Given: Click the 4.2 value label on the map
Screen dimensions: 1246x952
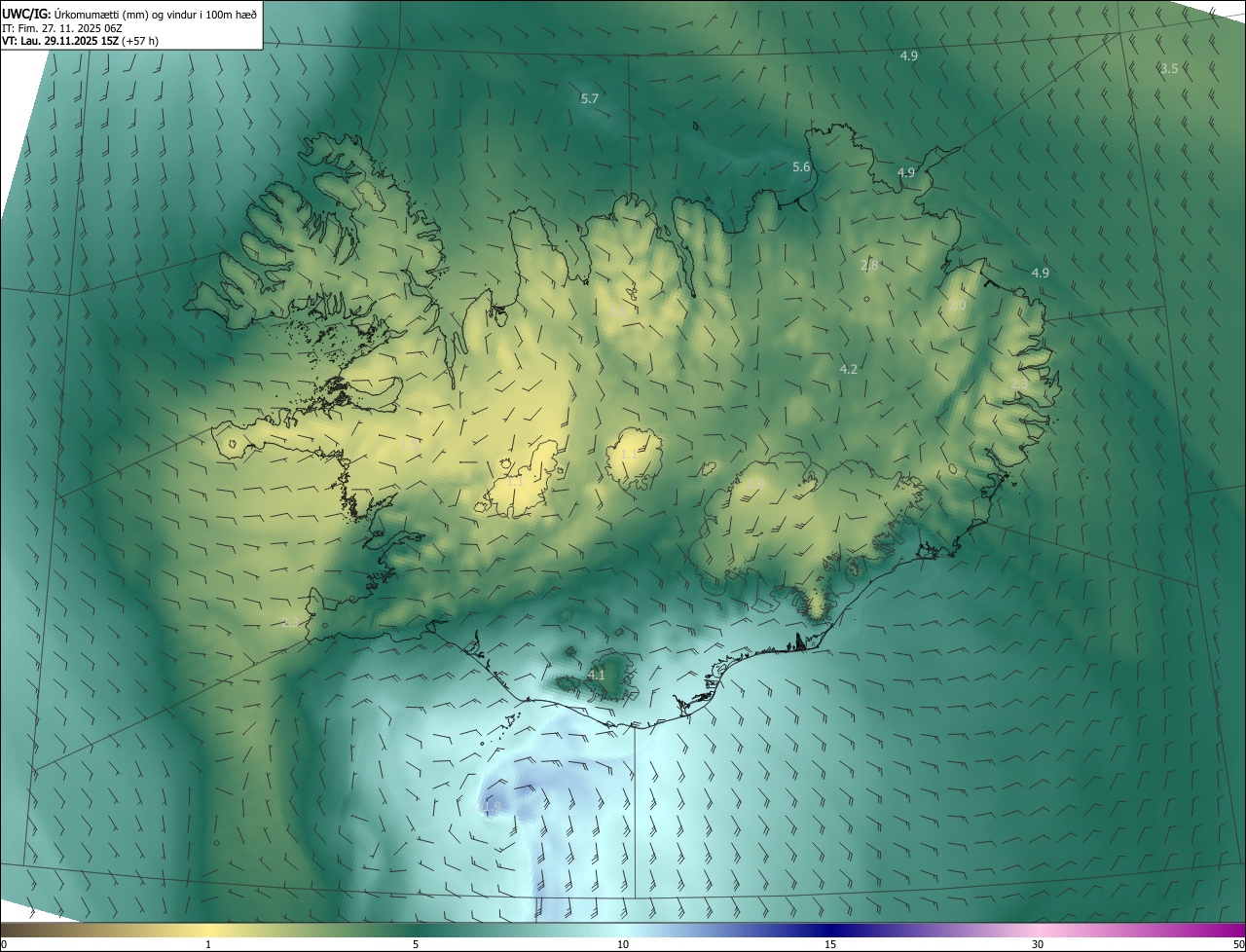Looking at the screenshot, I should pyautogui.click(x=848, y=369).
